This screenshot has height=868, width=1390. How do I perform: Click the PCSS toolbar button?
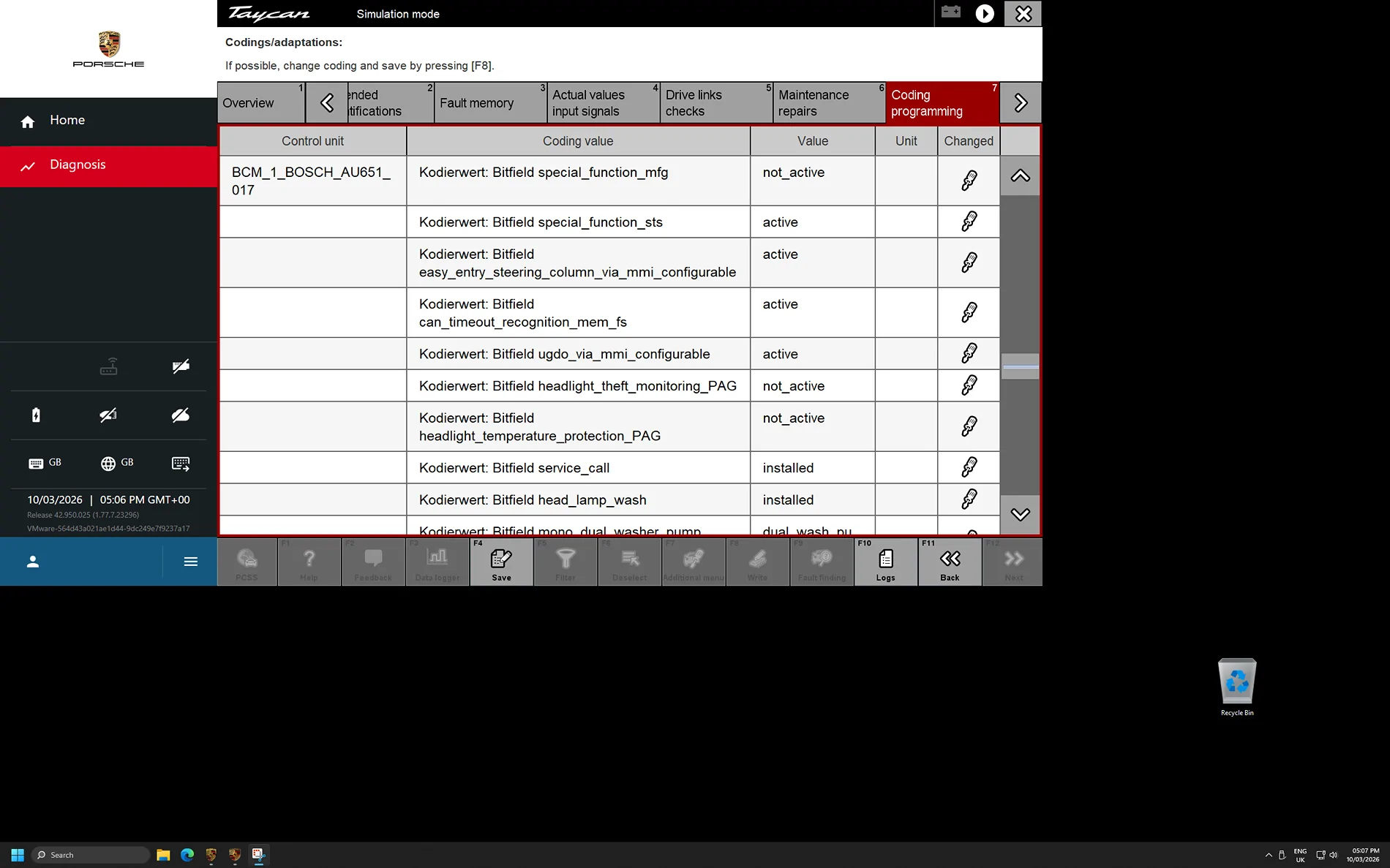[x=247, y=562]
